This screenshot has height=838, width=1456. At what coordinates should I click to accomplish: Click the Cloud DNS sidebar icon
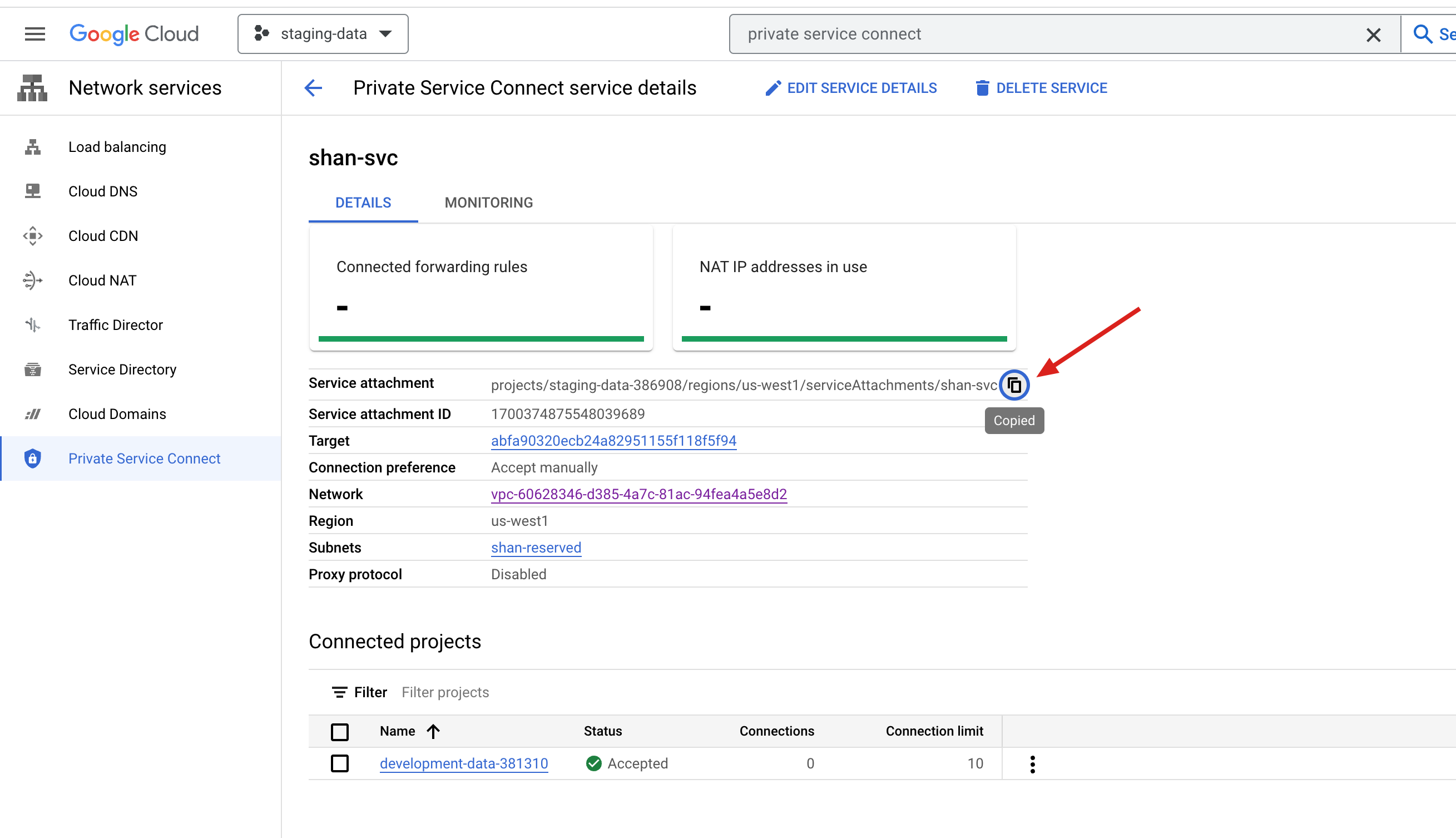(33, 191)
